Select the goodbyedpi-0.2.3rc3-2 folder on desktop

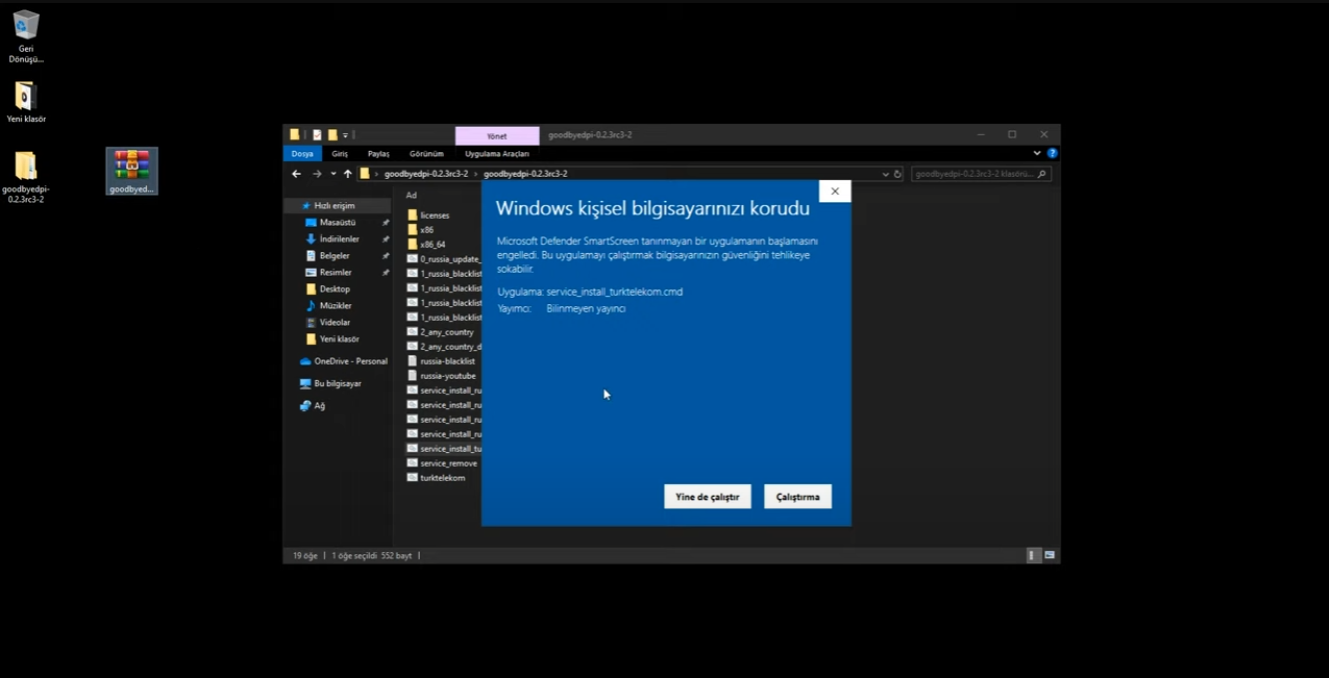click(26, 177)
